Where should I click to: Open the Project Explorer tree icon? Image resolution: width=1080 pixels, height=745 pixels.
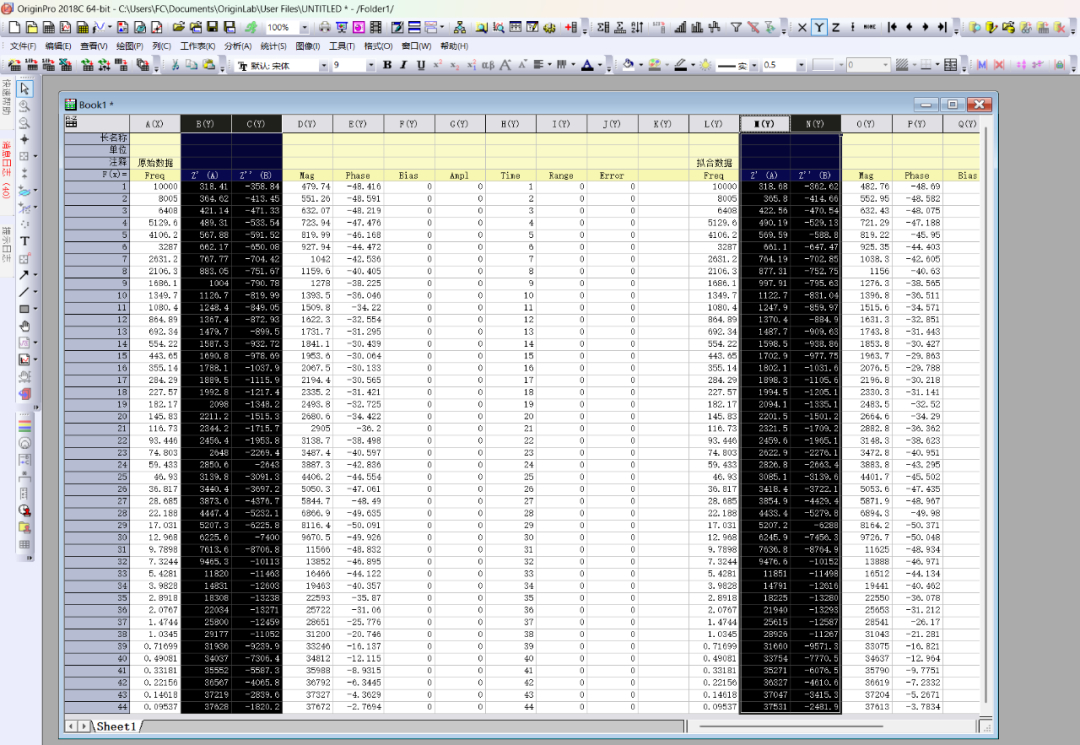[459, 28]
